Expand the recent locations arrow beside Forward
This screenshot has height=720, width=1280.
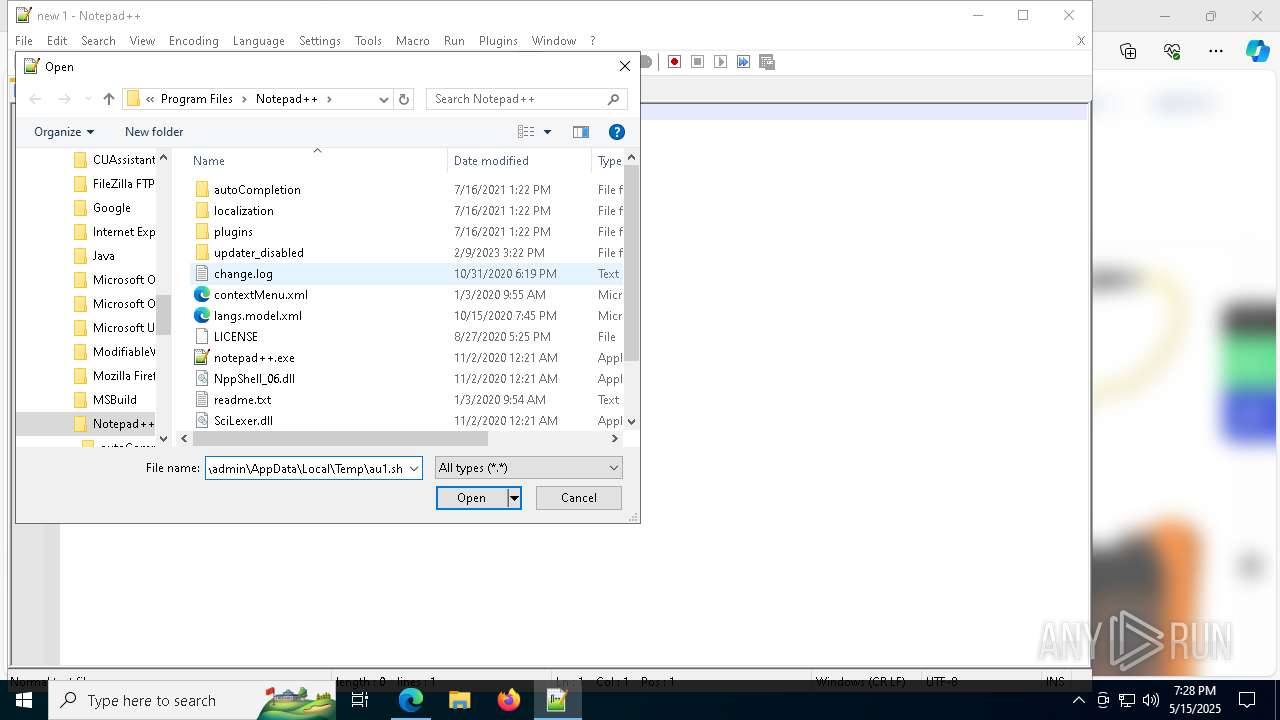click(88, 99)
